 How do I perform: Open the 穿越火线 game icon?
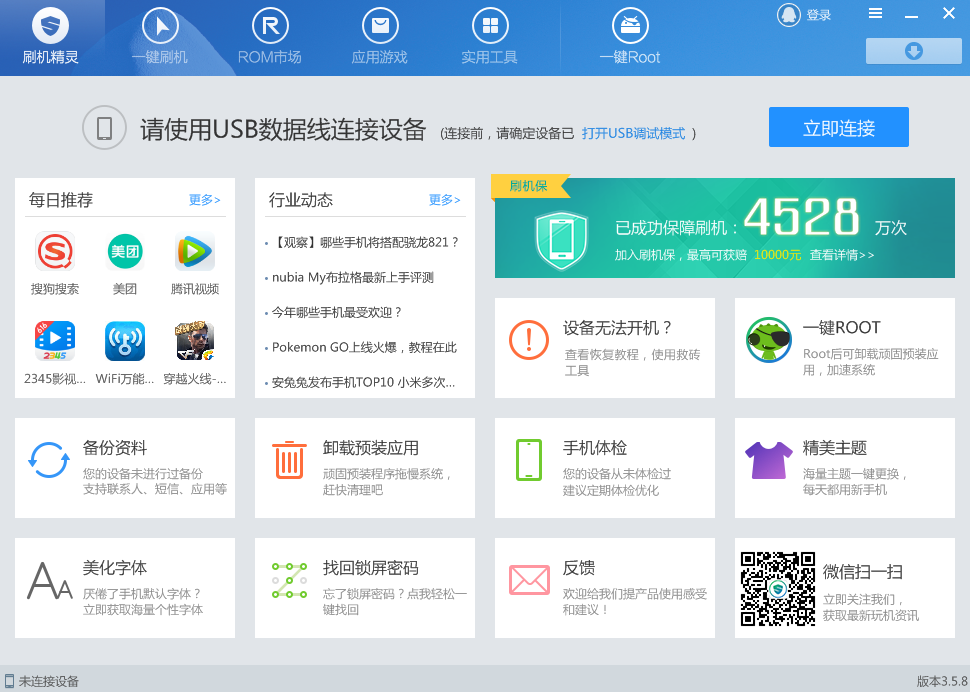click(195, 341)
